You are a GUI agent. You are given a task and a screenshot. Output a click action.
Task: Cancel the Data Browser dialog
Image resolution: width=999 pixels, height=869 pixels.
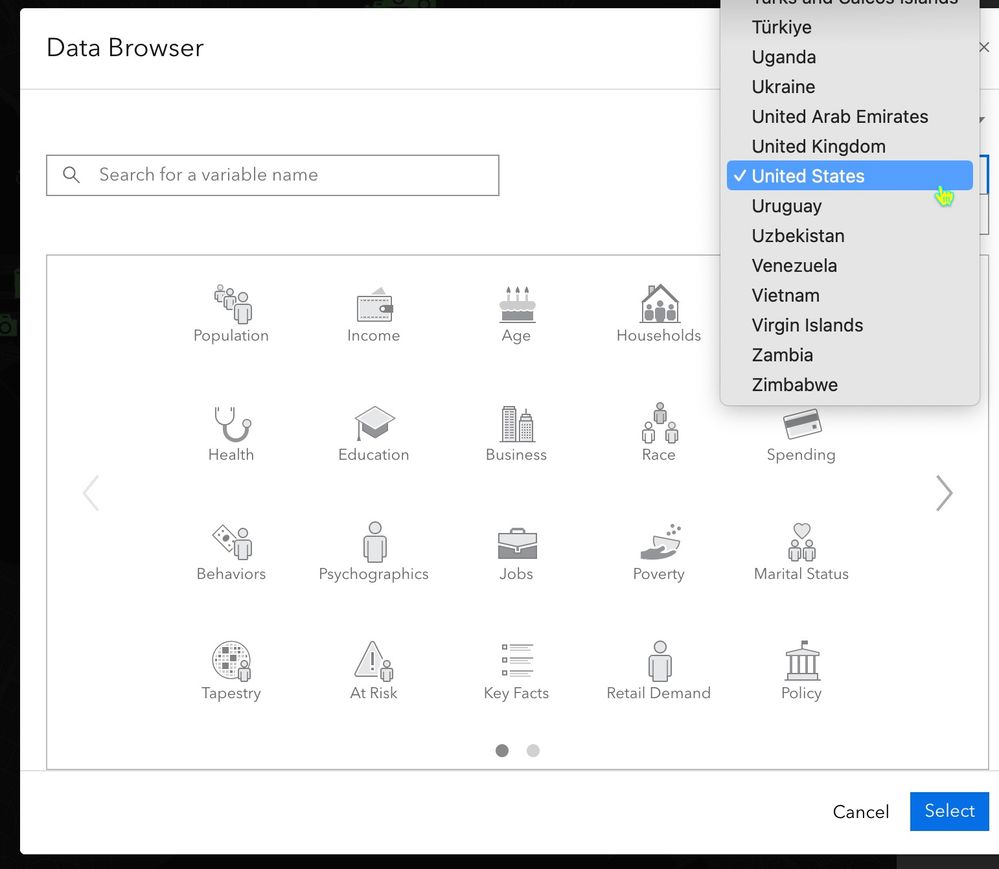(861, 812)
